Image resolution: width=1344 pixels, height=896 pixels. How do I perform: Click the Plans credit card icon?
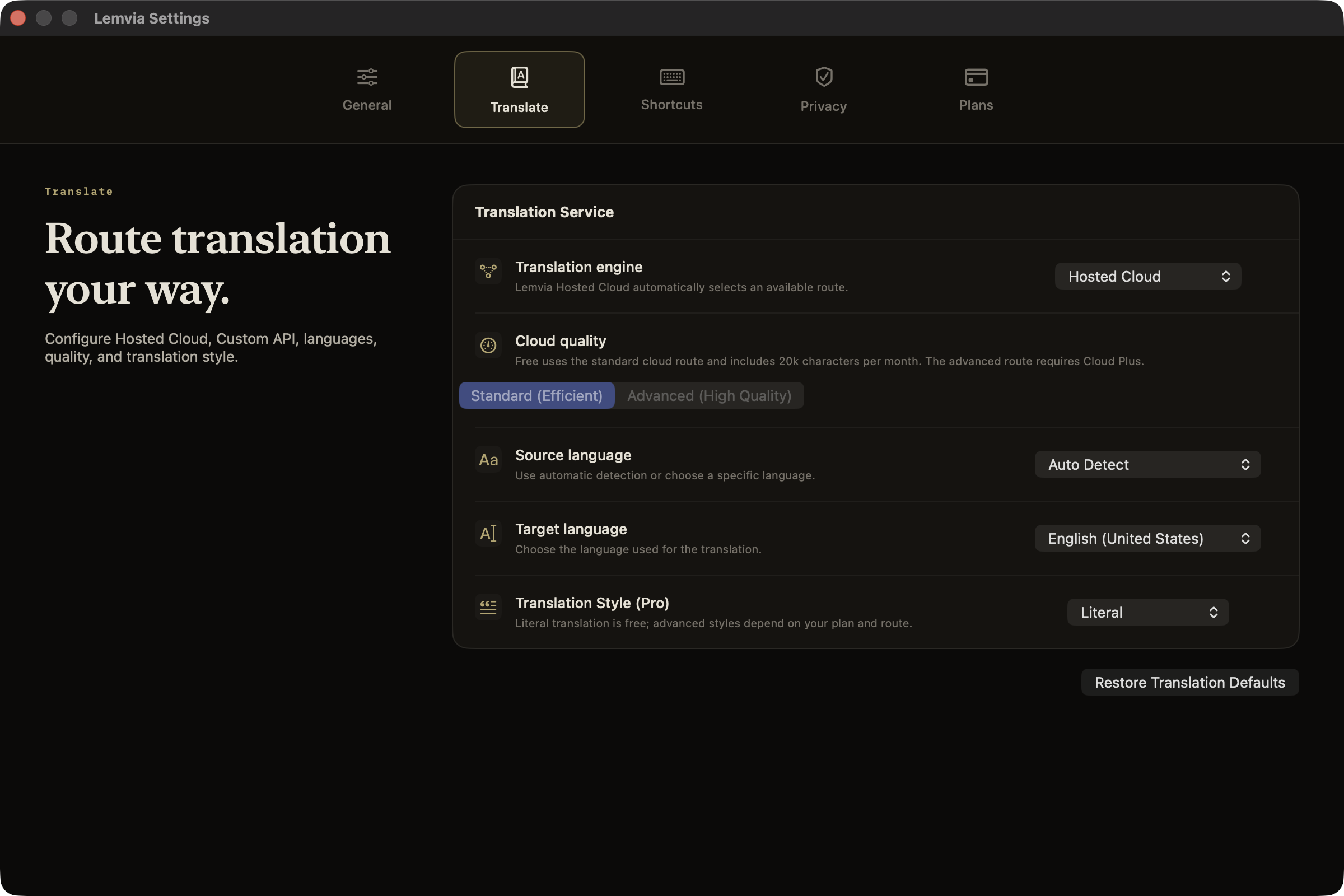pyautogui.click(x=976, y=77)
